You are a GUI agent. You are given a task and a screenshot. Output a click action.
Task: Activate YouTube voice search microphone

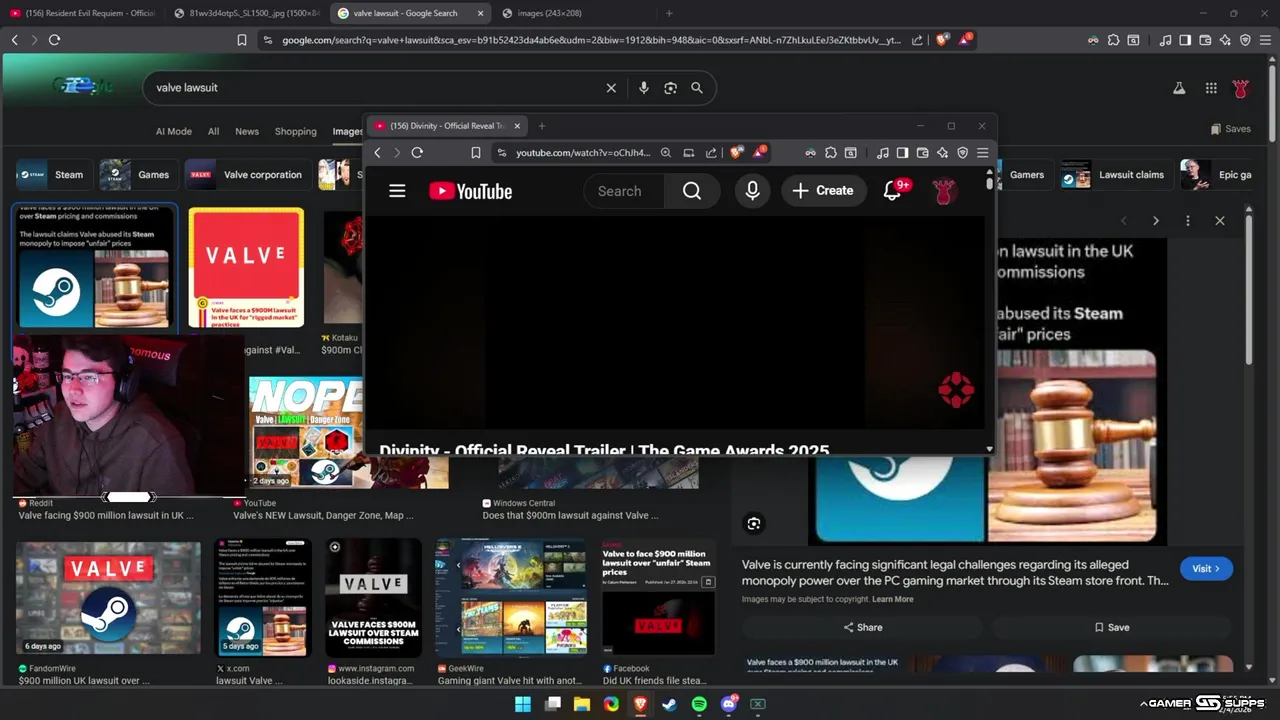[x=753, y=191]
